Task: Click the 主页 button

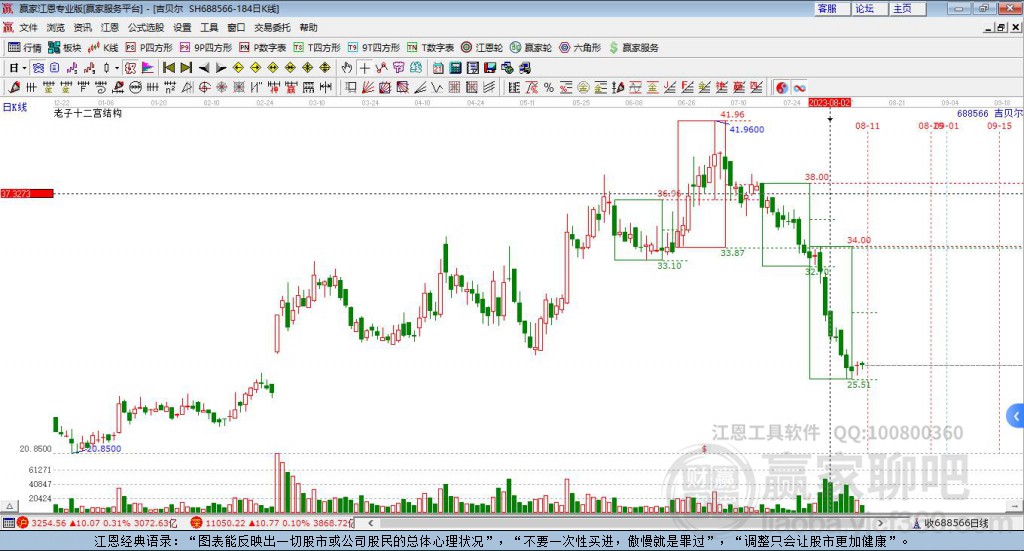Action: click(908, 8)
